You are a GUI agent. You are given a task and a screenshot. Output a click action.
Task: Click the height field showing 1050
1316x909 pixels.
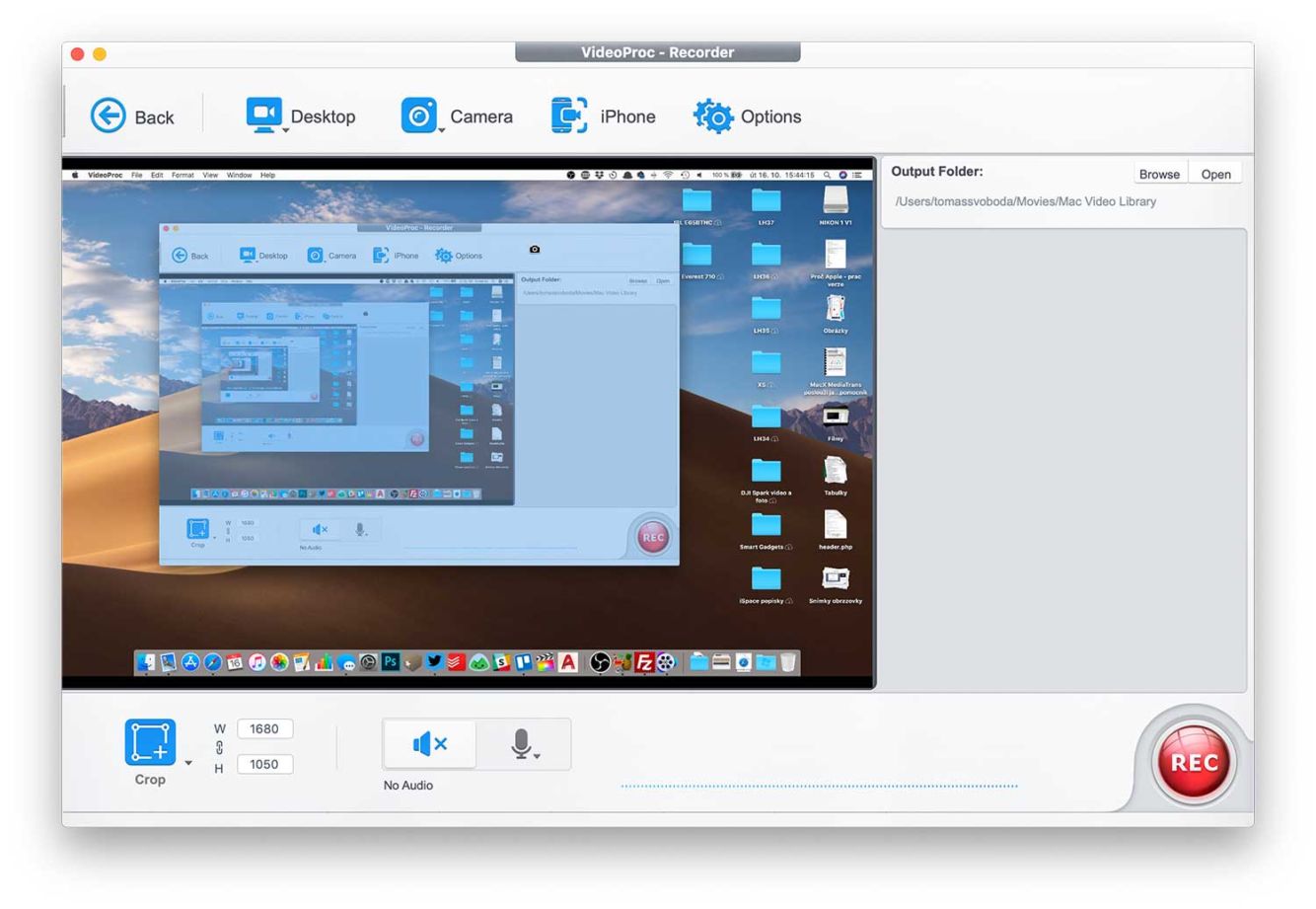tap(264, 764)
